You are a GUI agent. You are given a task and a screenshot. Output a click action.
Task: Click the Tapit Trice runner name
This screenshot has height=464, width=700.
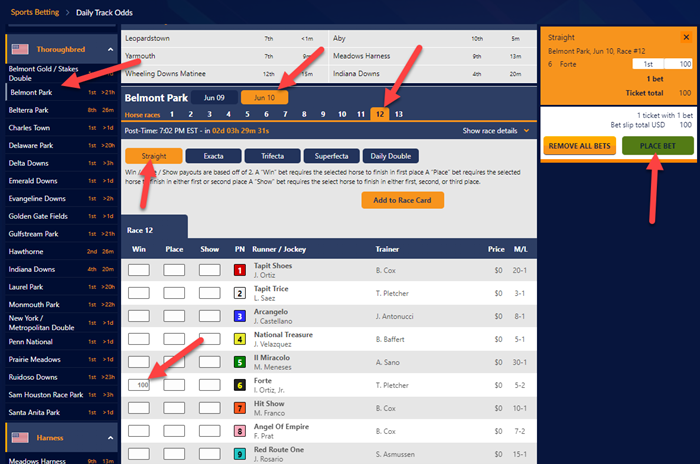(x=271, y=288)
